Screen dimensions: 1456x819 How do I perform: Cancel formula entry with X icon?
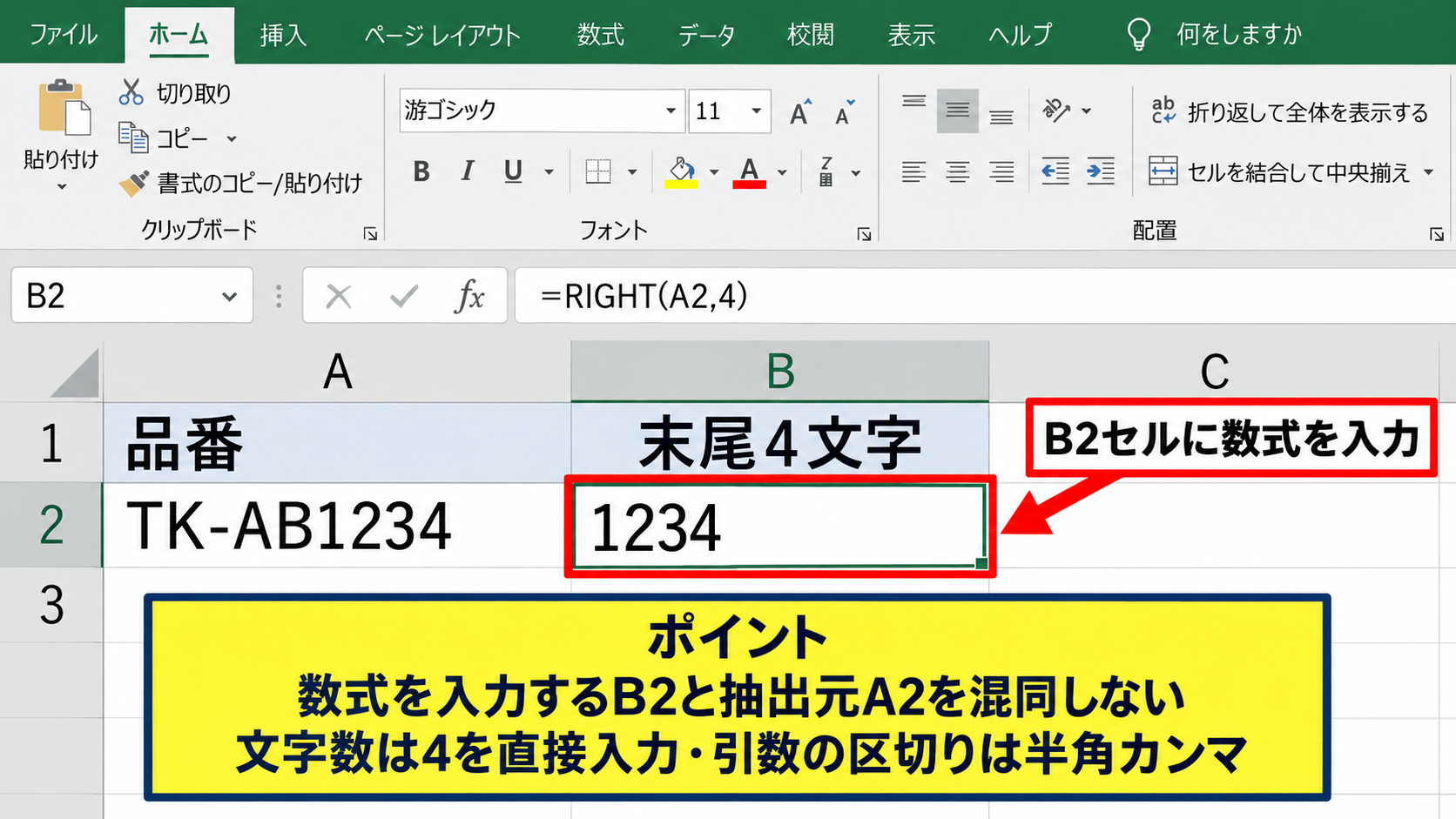[x=338, y=297]
